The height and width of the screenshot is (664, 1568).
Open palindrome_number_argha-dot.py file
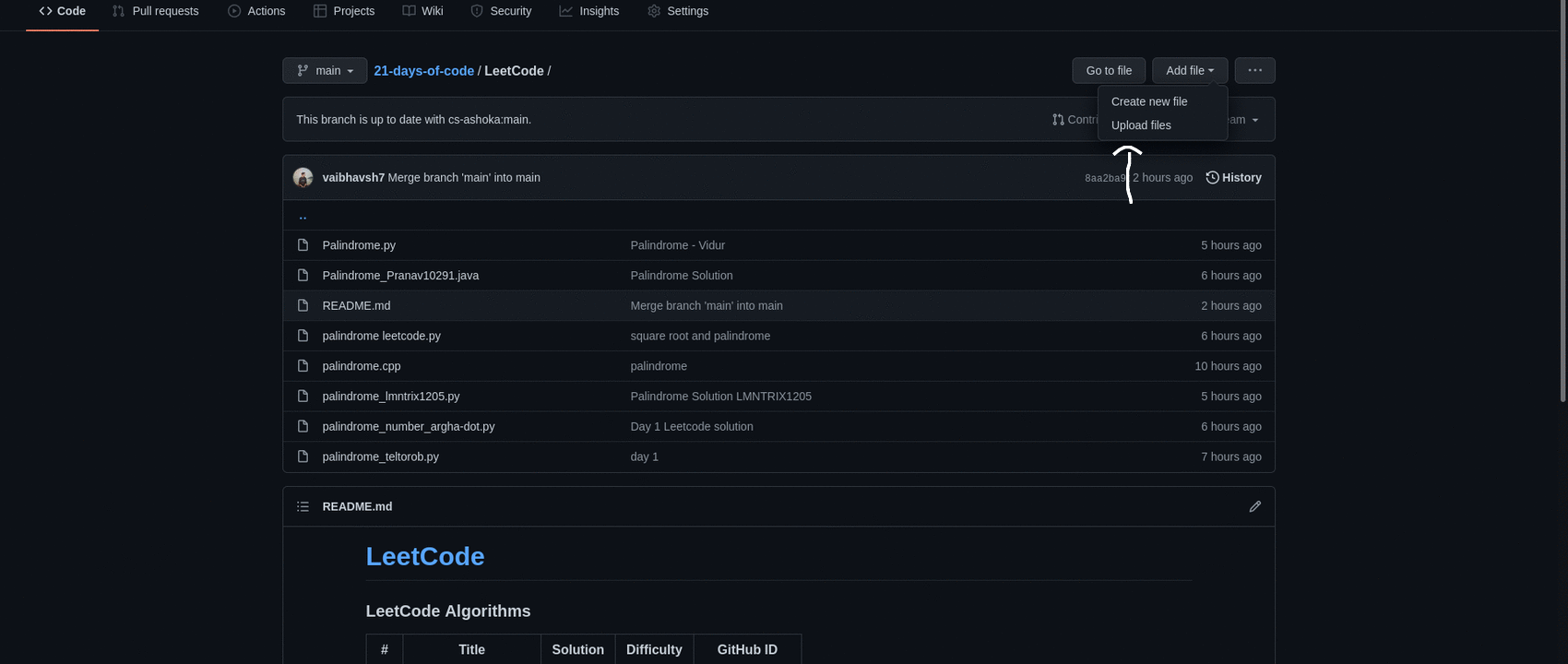click(x=409, y=427)
